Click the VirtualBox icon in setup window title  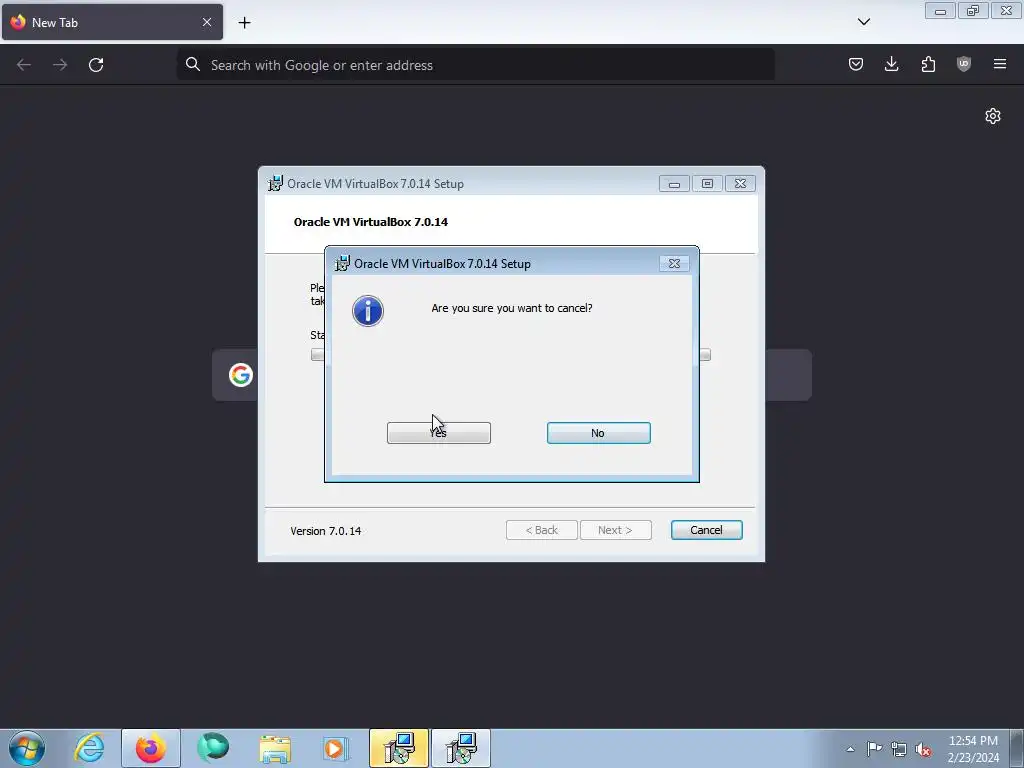point(275,184)
